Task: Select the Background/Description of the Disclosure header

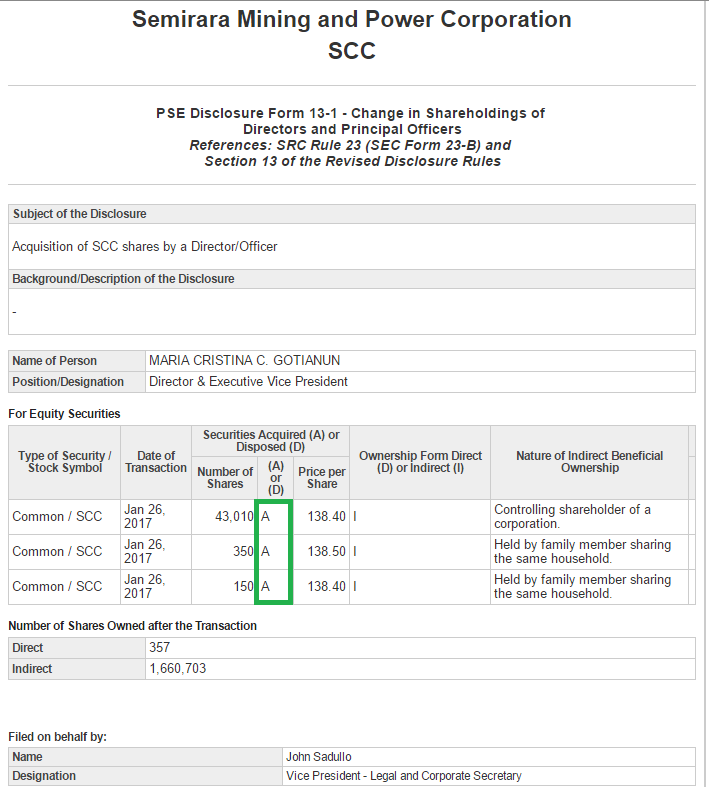Action: point(123,279)
